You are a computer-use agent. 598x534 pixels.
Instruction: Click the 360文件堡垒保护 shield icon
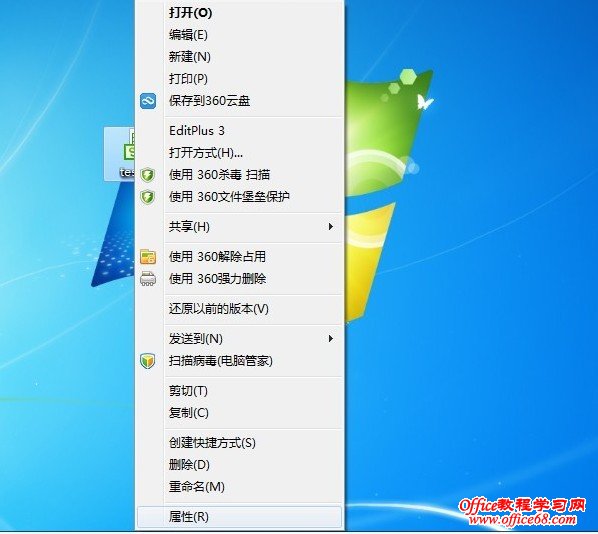point(148,197)
